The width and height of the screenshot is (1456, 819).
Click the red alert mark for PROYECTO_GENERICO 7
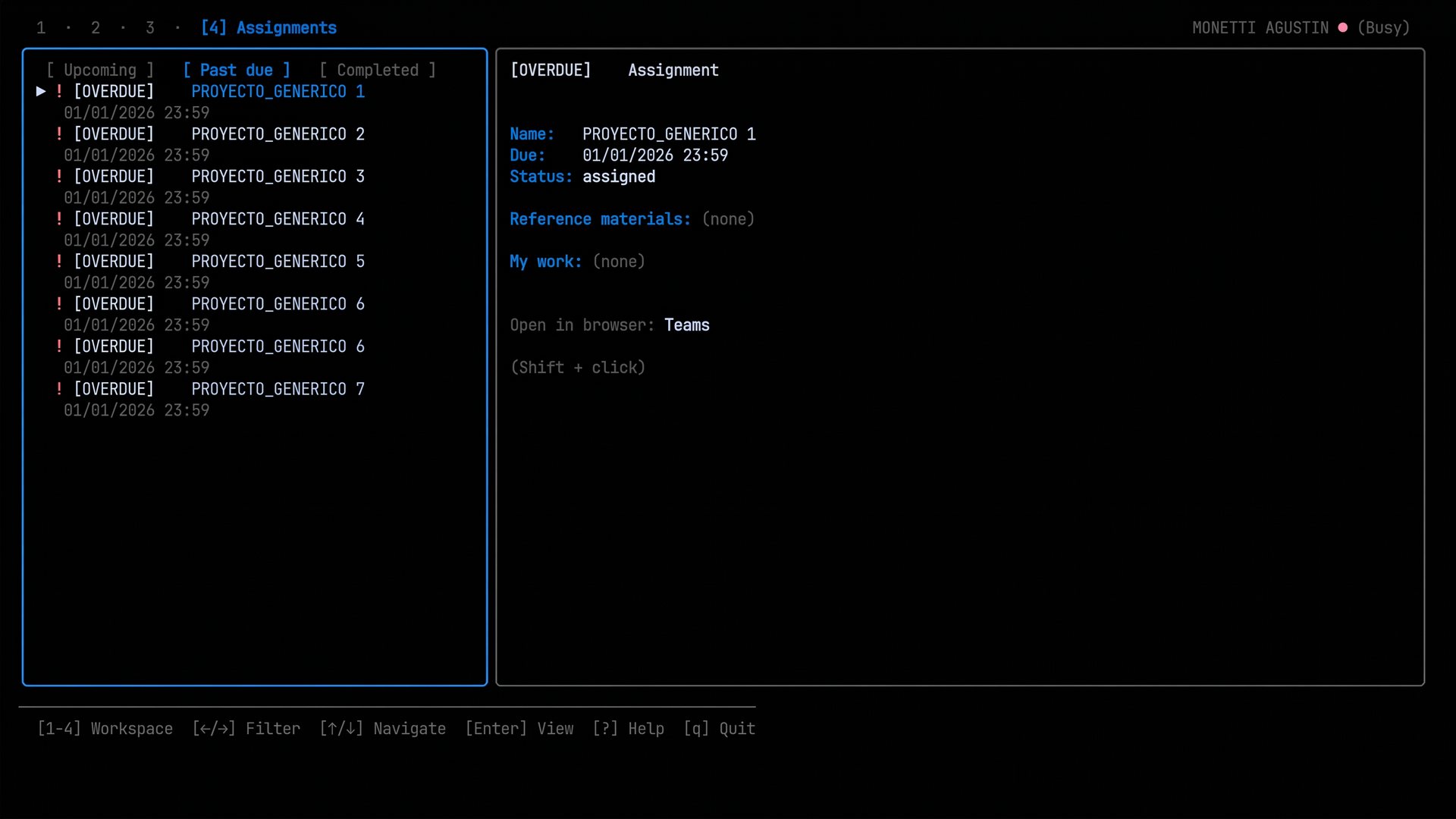pyautogui.click(x=59, y=388)
